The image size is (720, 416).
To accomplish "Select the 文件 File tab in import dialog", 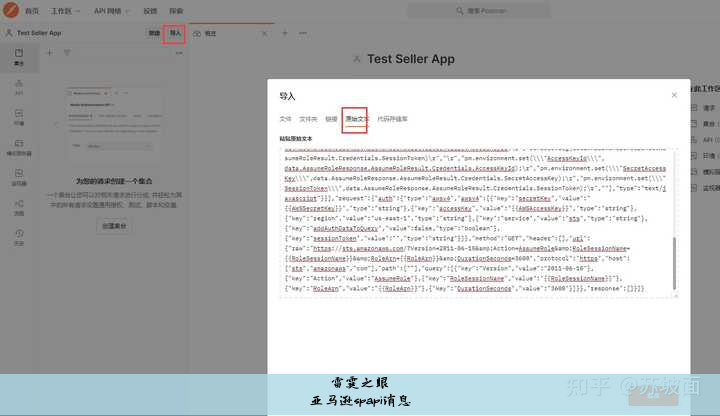I will pos(285,119).
